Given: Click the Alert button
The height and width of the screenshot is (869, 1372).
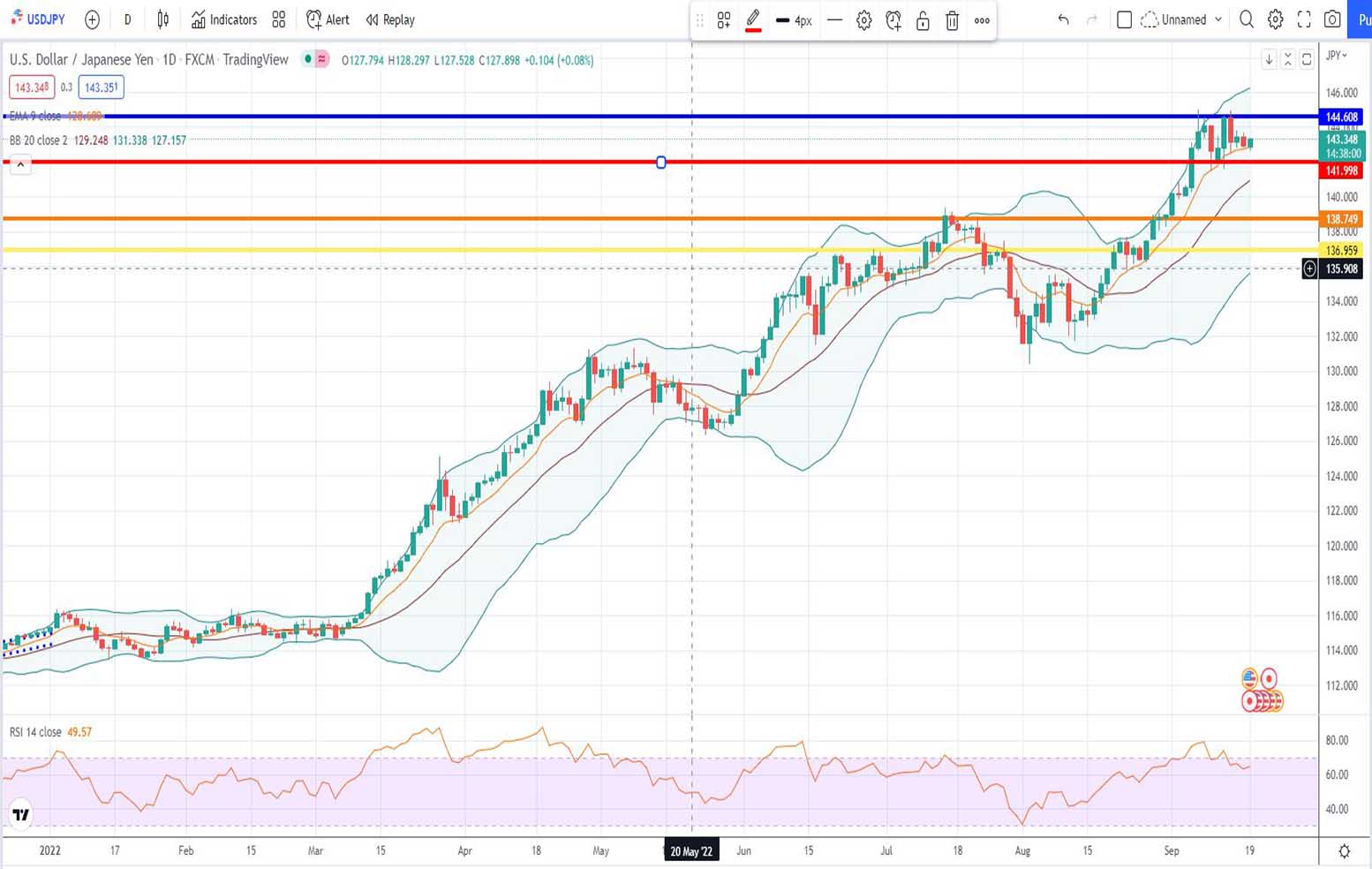Looking at the screenshot, I should 328,19.
